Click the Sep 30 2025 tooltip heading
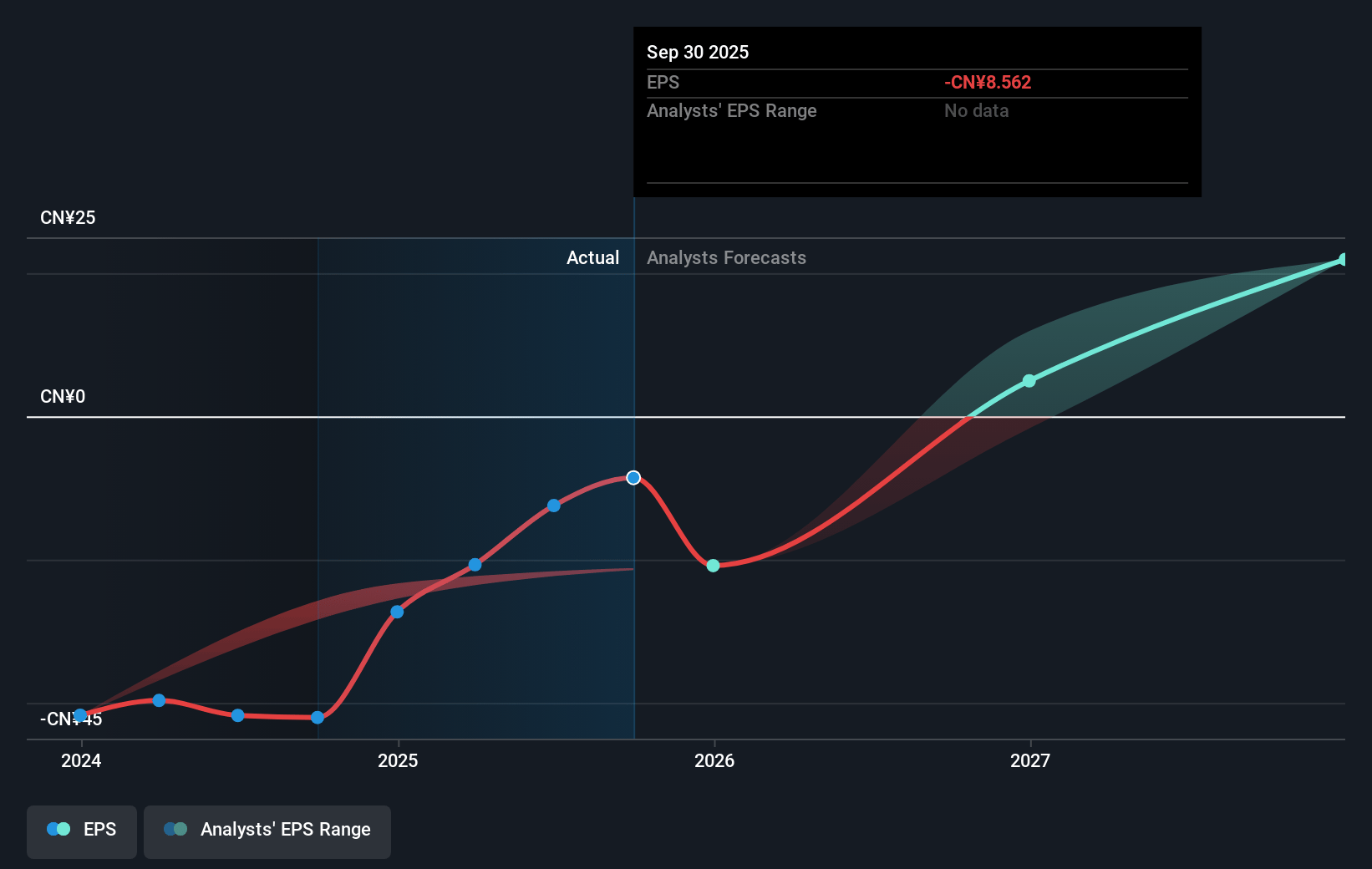The image size is (1372, 869). [698, 53]
